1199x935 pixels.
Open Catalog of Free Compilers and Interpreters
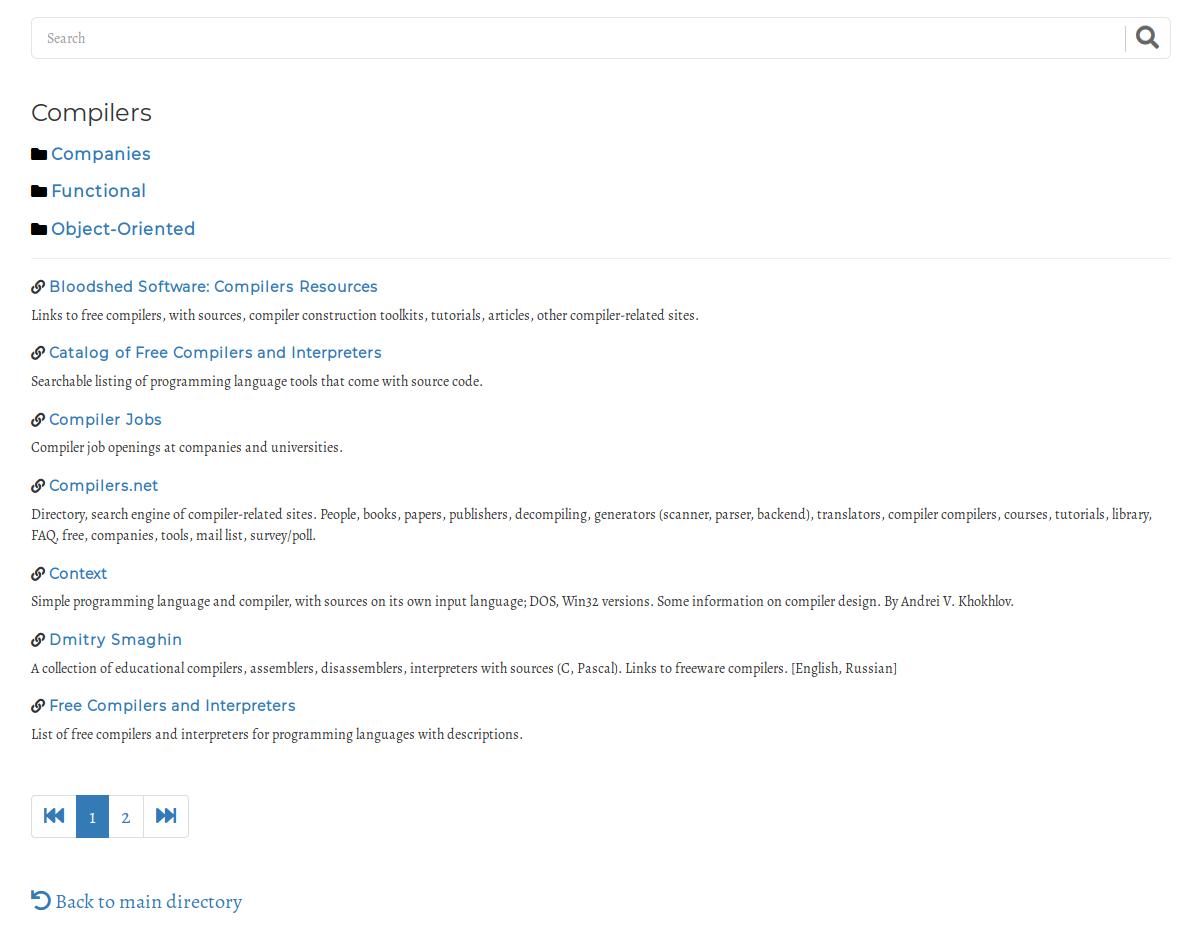216,353
